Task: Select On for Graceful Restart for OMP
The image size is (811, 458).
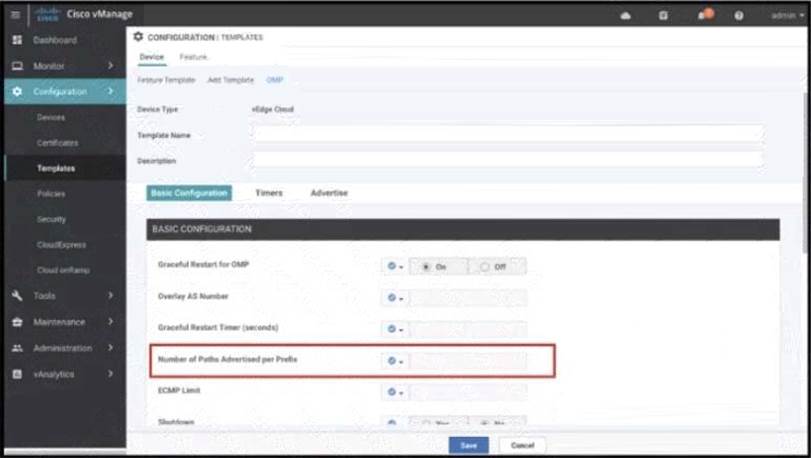Action: 427,267
